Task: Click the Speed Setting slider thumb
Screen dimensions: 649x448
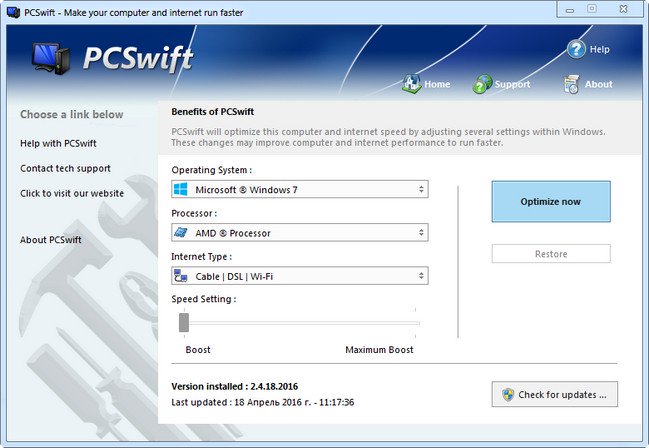Action: click(184, 323)
